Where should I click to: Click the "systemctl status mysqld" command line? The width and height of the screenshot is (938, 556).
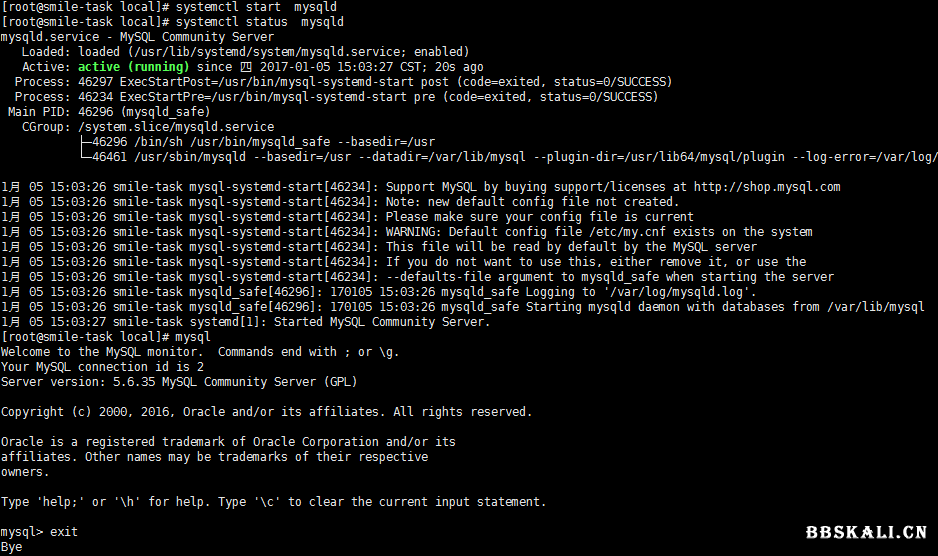[x=259, y=21]
